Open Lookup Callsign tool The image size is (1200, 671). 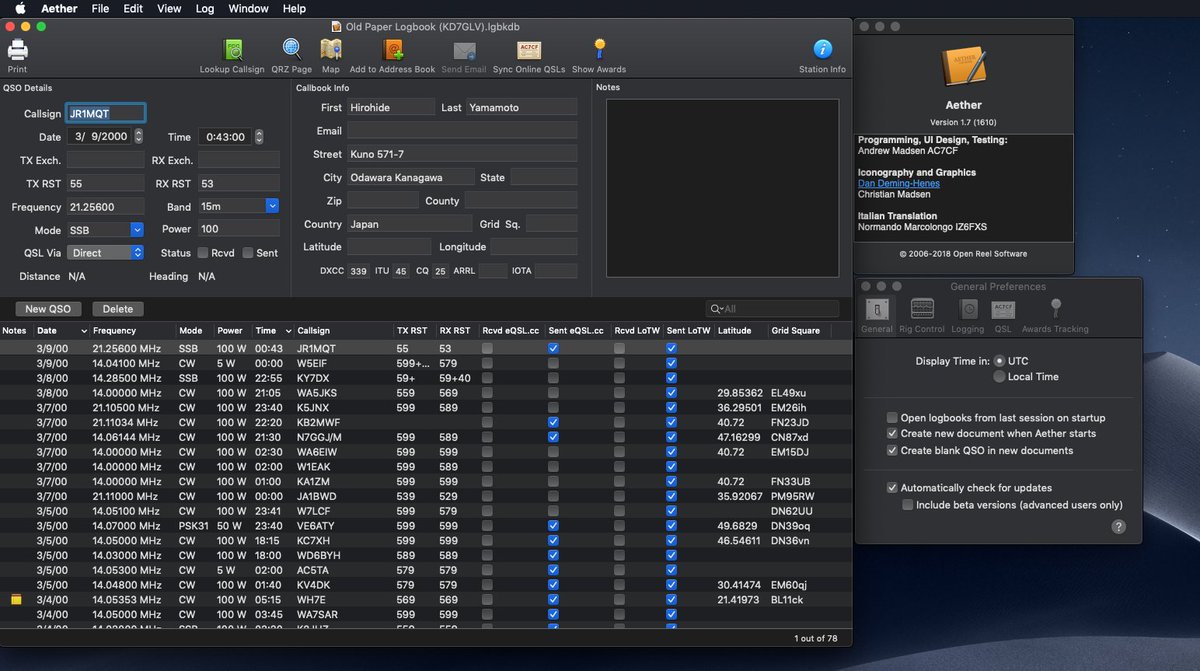232,50
